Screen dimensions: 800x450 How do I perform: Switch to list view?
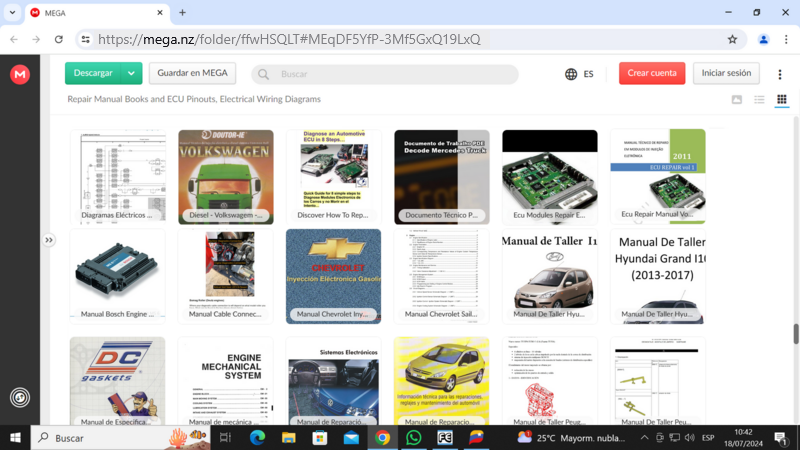coord(759,99)
